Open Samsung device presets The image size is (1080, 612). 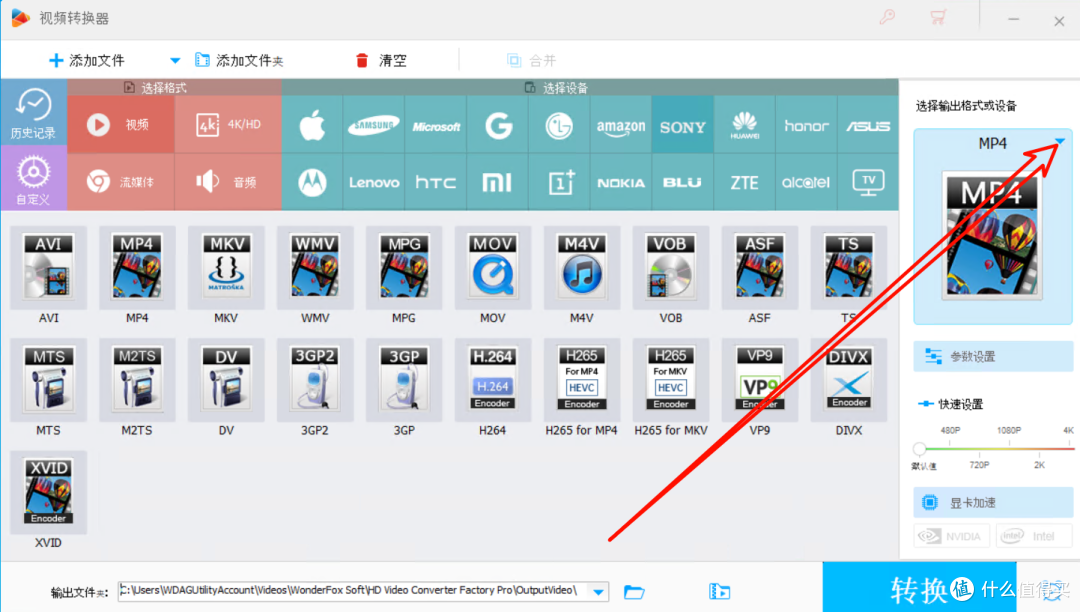click(374, 125)
